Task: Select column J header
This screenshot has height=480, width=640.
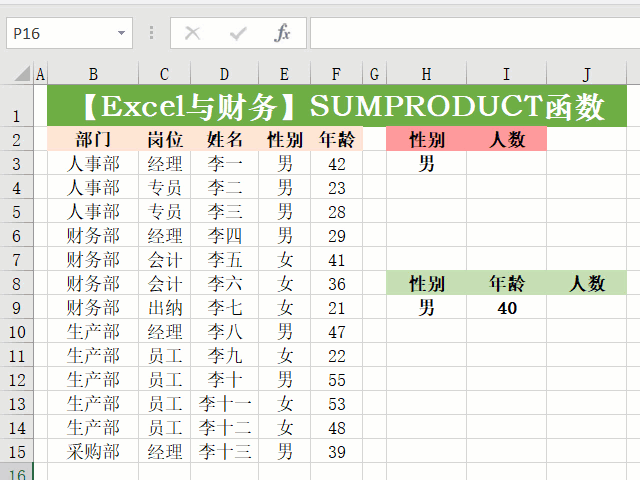Action: (587, 74)
